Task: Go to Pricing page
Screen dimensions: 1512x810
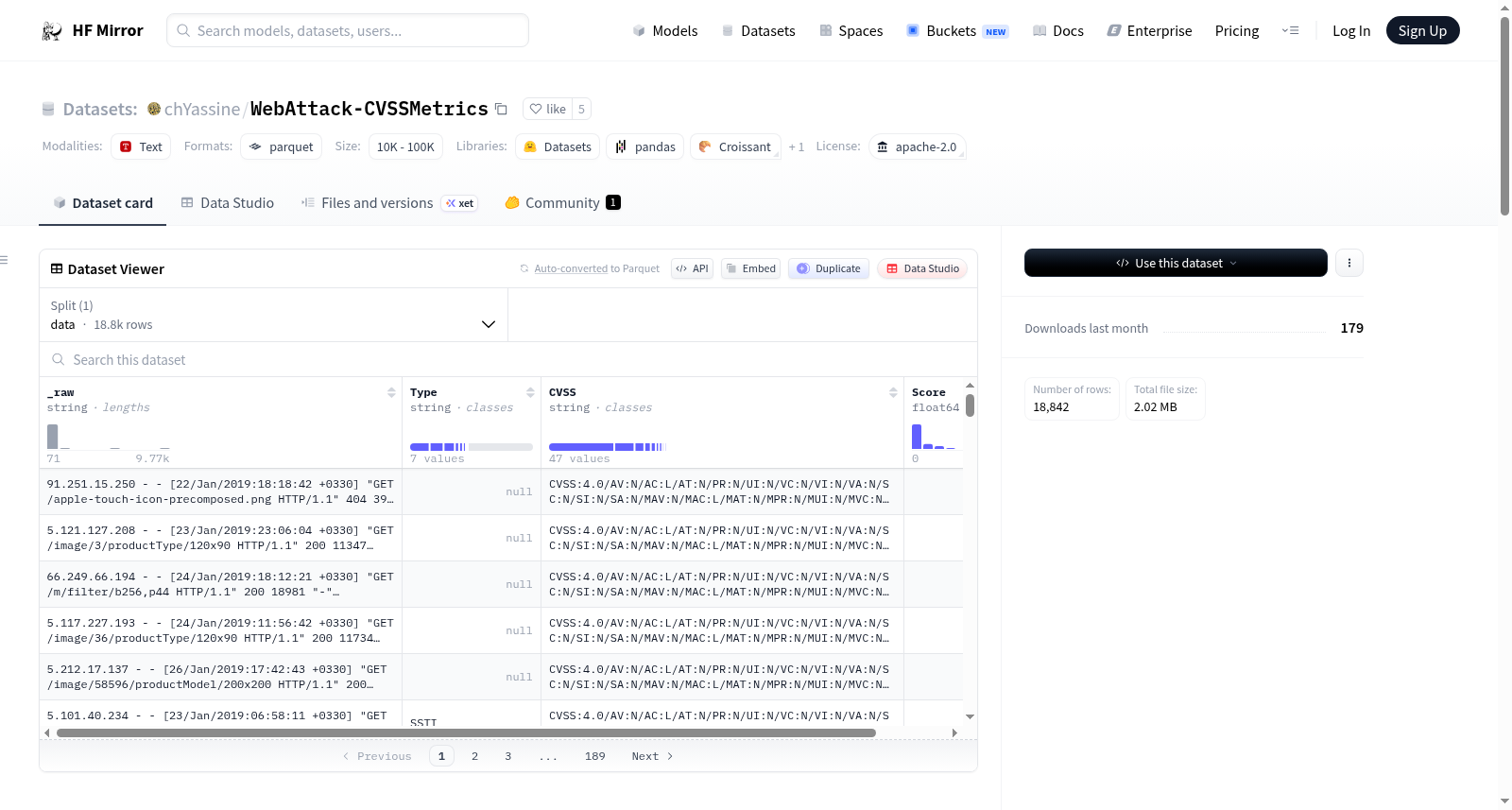Action: [x=1237, y=31]
